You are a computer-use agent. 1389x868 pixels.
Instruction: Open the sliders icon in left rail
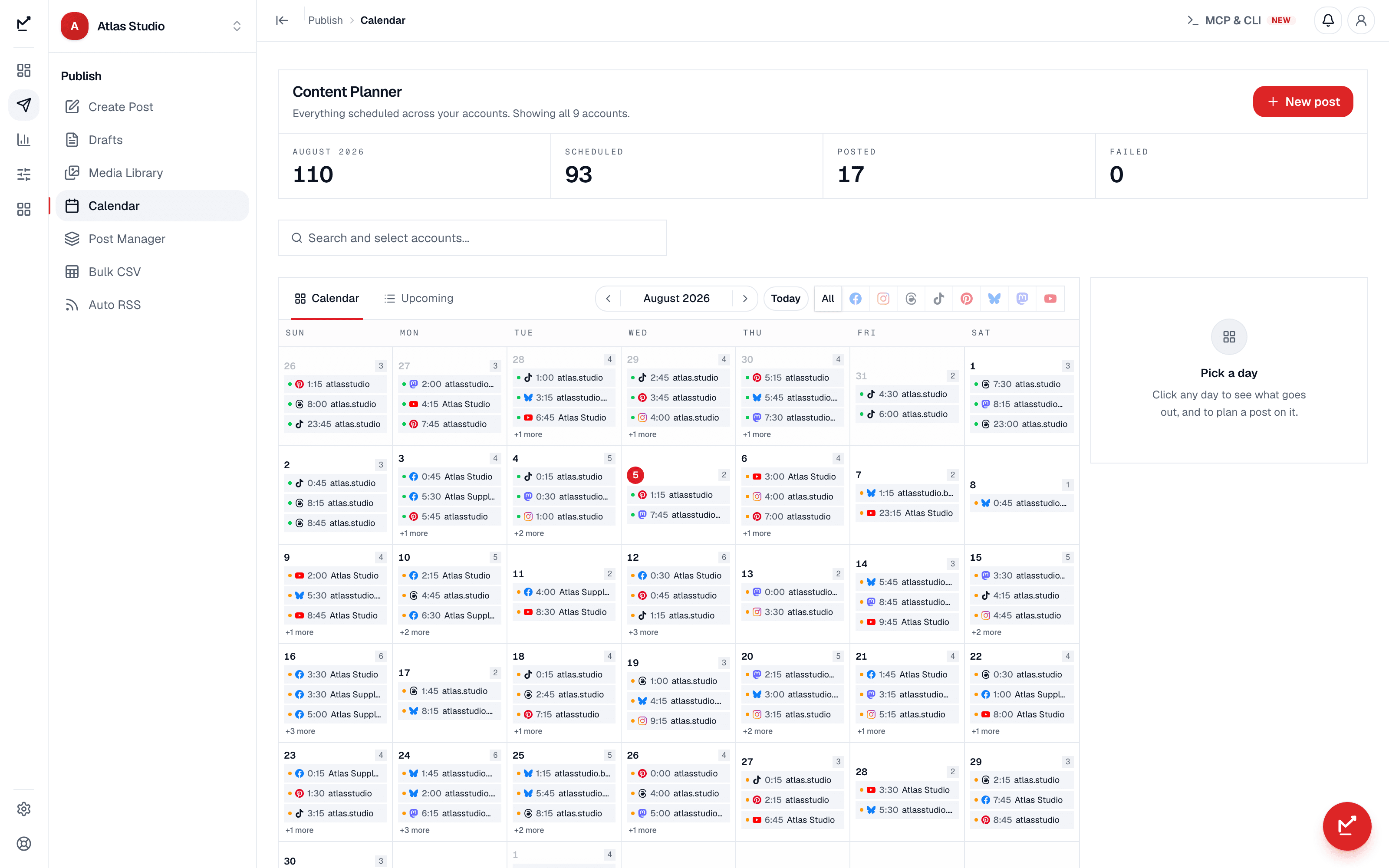pos(23,174)
